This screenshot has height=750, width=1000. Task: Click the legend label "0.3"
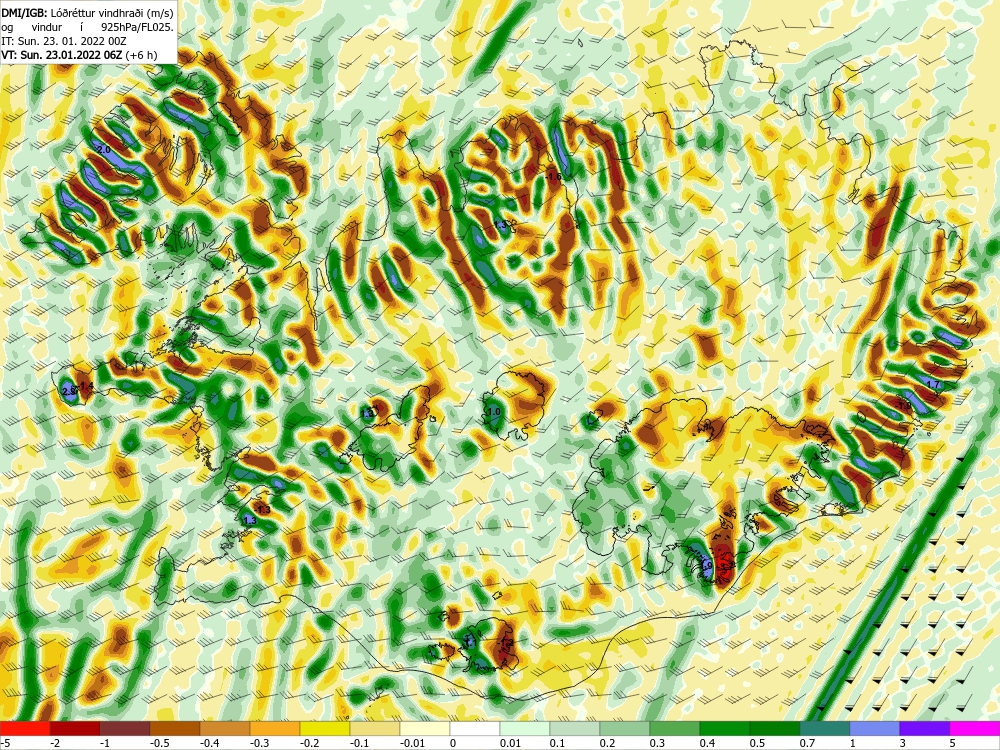tap(658, 743)
